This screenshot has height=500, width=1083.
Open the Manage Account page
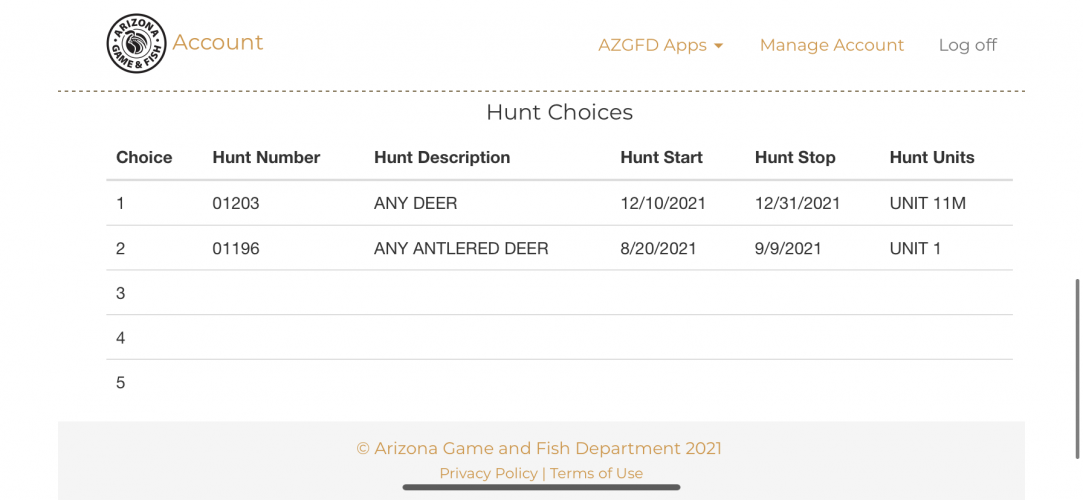tap(832, 45)
